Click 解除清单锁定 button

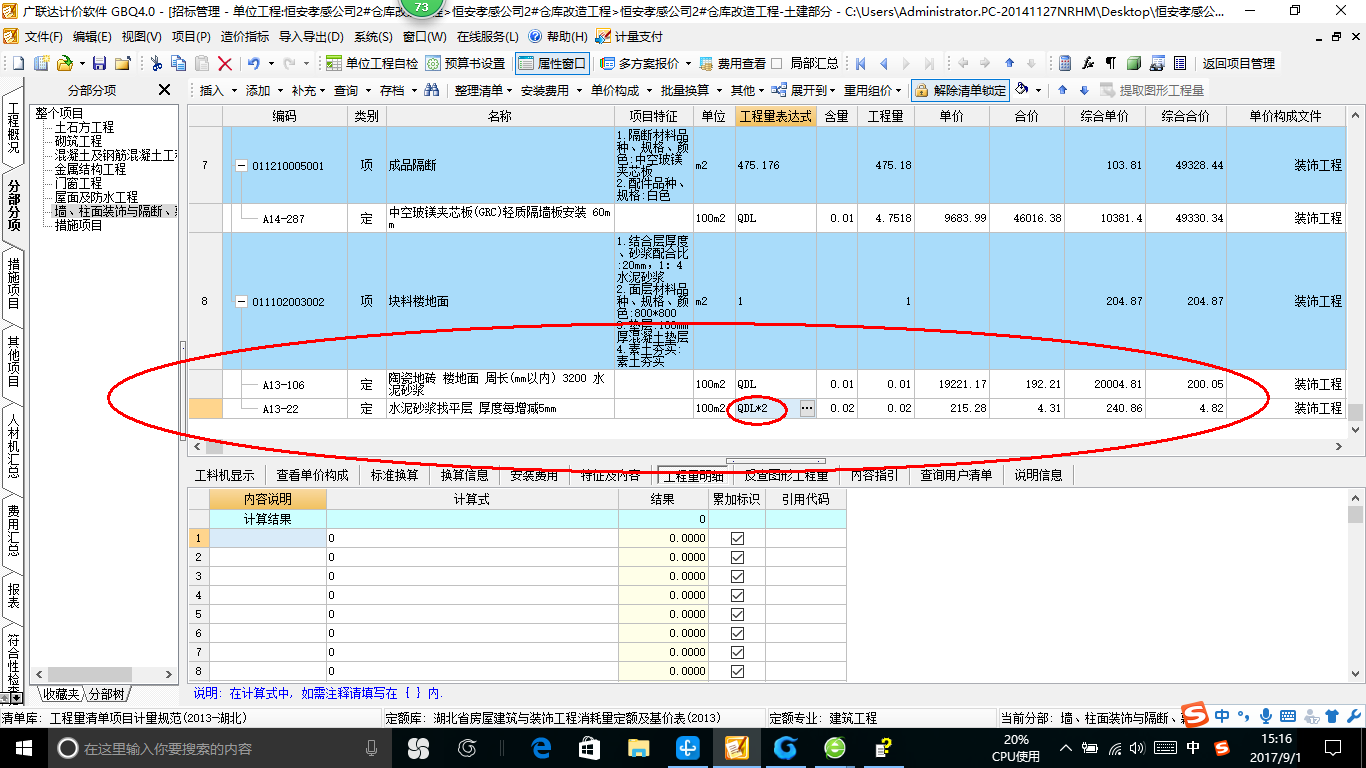pyautogui.click(x=961, y=90)
